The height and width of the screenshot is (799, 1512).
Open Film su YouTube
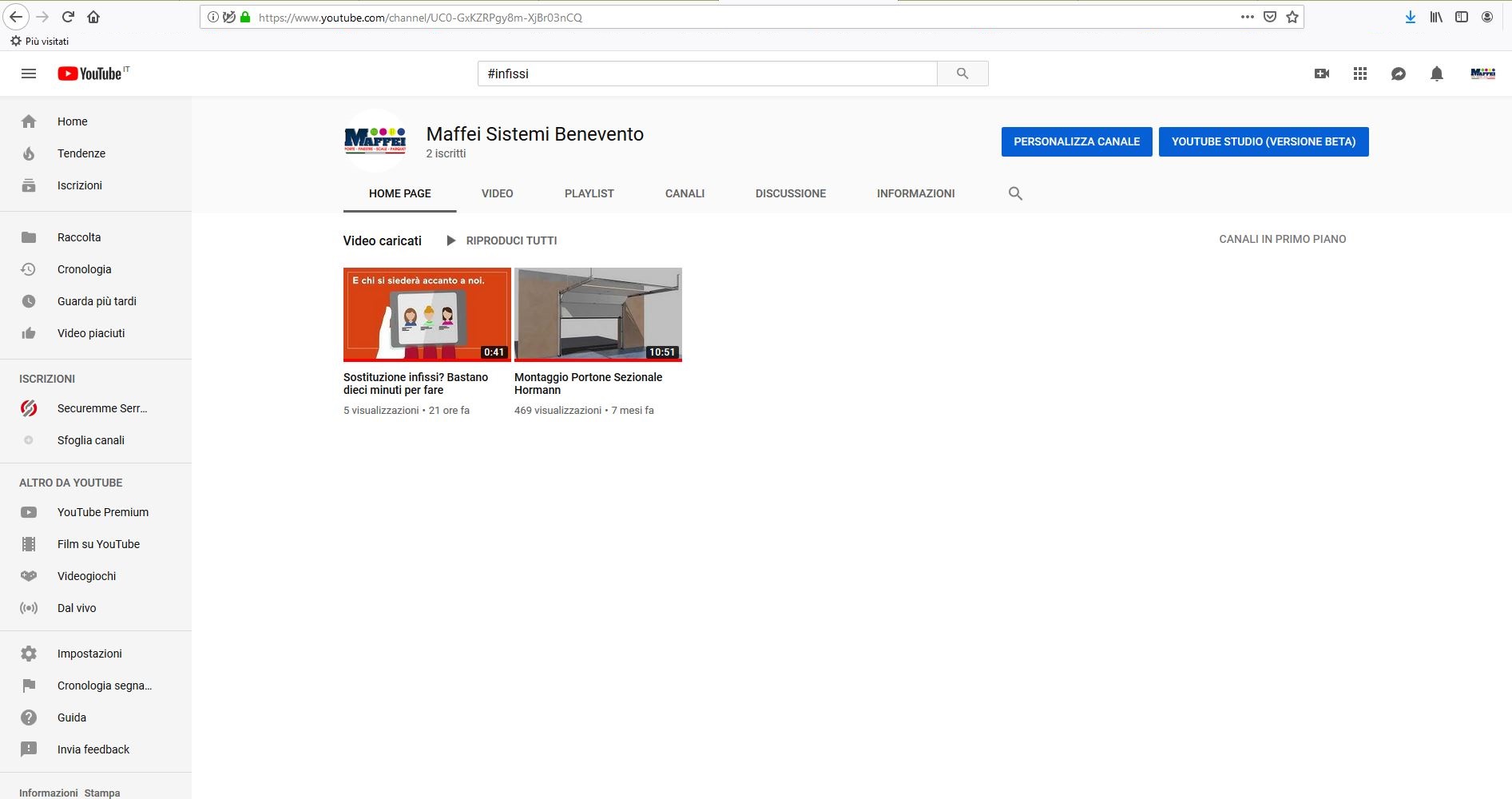[96, 544]
